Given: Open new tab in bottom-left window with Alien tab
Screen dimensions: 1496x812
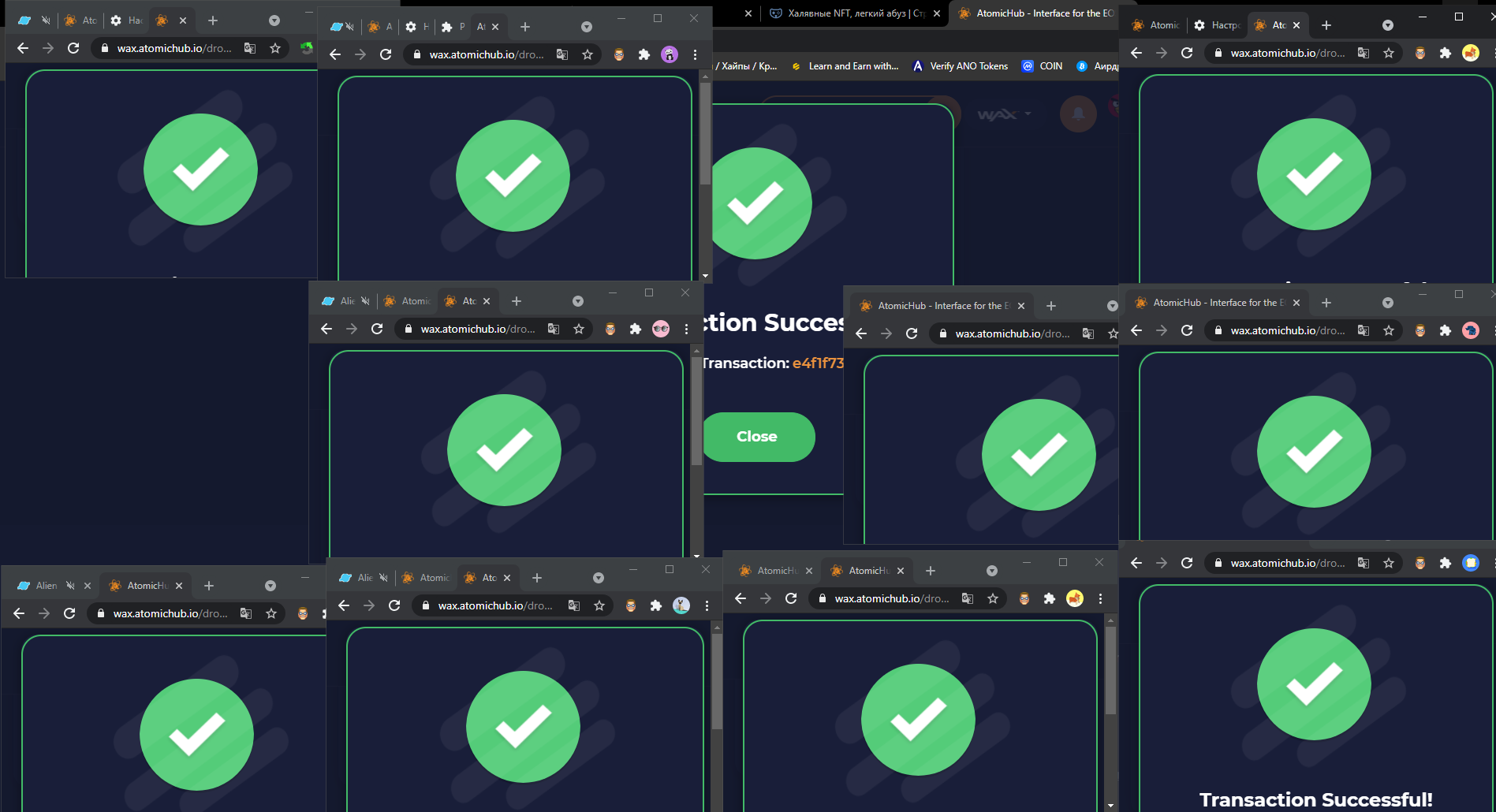Looking at the screenshot, I should tap(209, 586).
